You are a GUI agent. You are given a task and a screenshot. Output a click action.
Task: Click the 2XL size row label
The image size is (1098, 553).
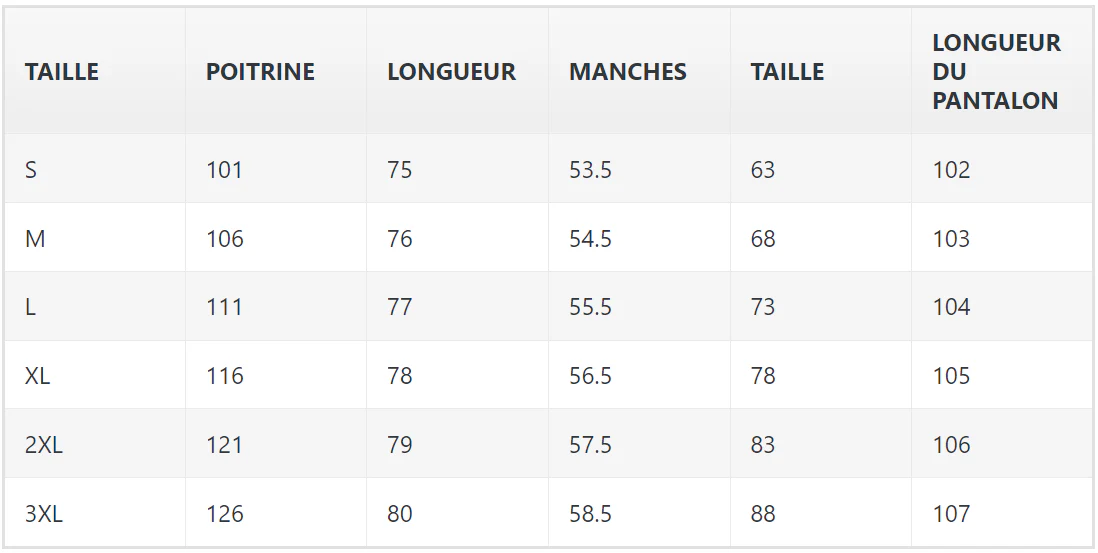coord(43,445)
